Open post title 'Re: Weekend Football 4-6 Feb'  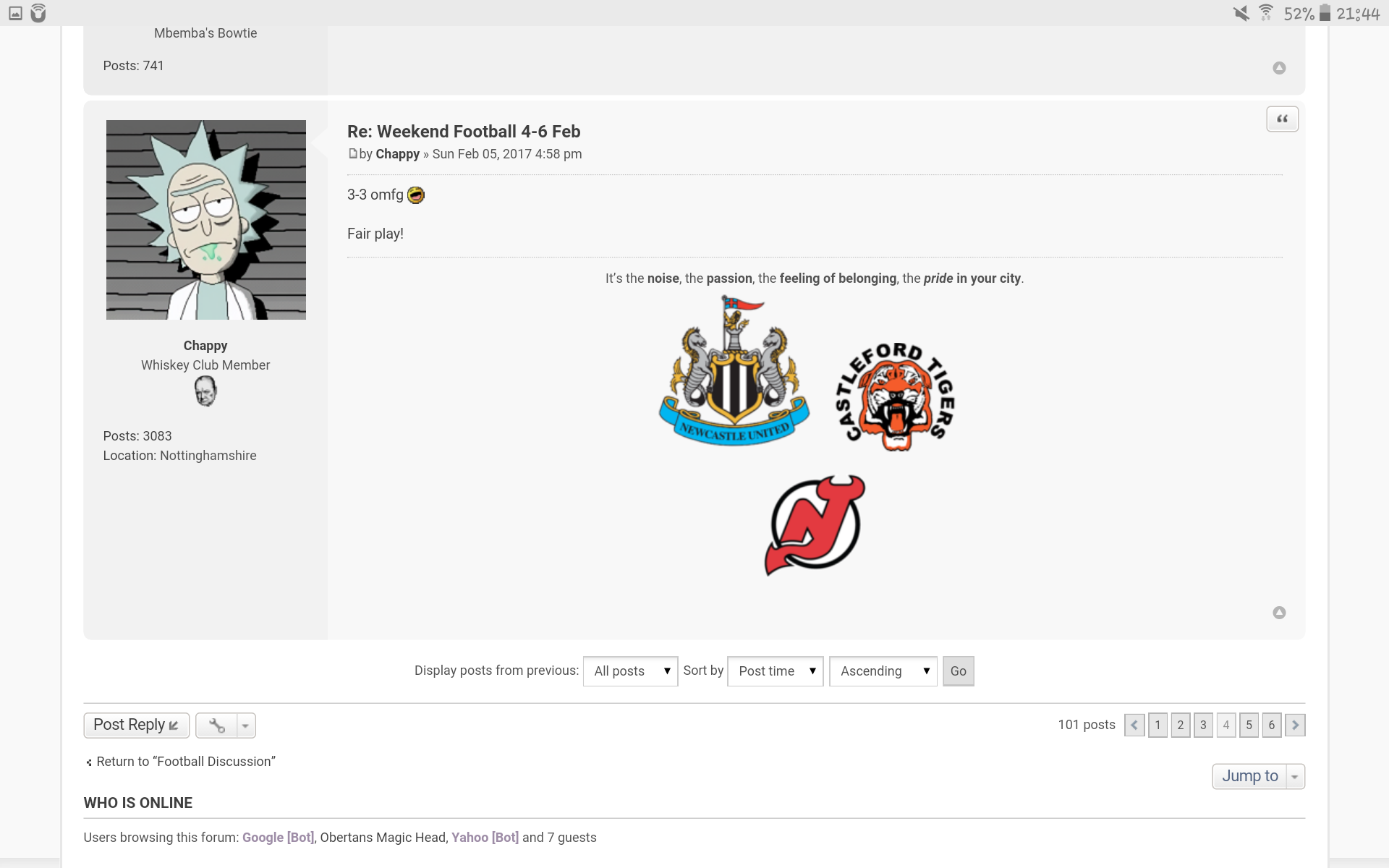[x=464, y=132]
